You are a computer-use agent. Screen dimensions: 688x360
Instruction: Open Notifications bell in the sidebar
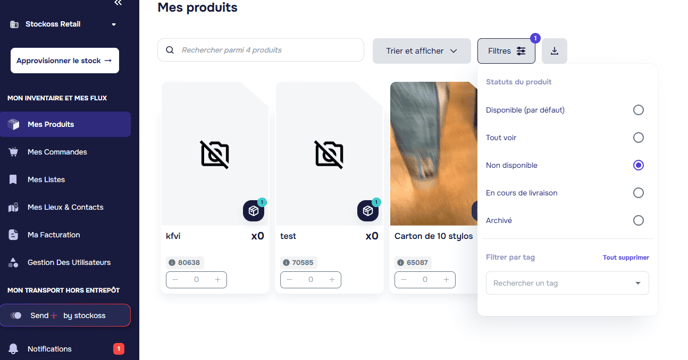(14, 349)
